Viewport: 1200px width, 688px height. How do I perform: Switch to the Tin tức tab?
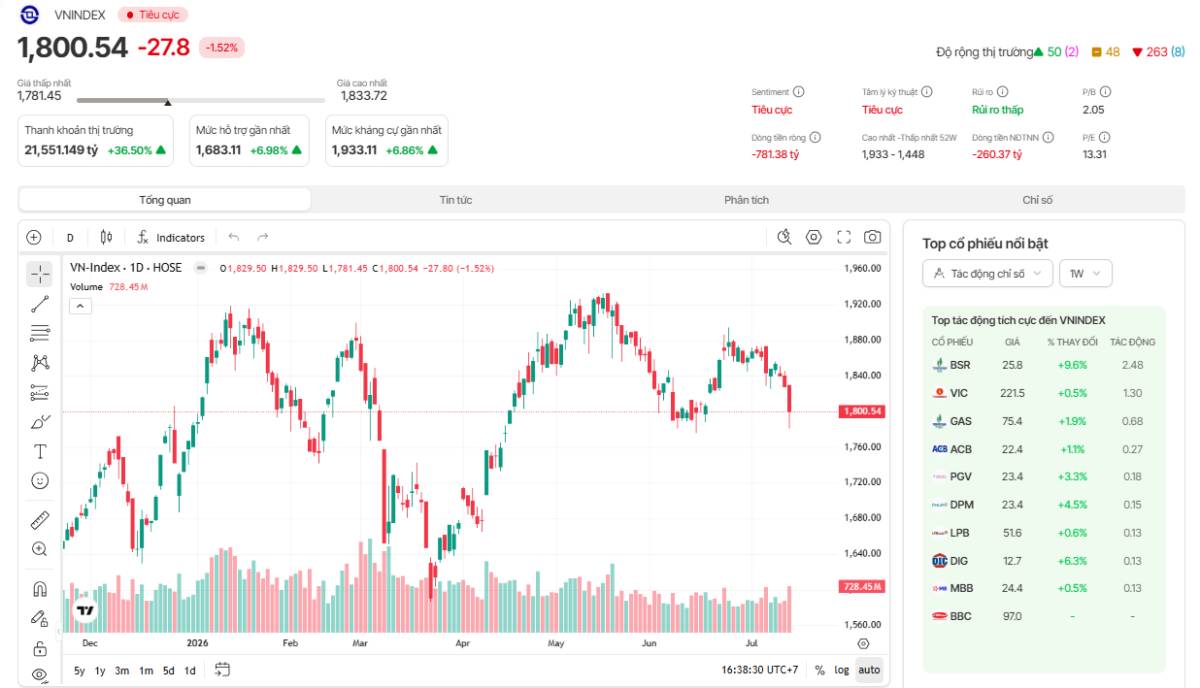pos(456,200)
